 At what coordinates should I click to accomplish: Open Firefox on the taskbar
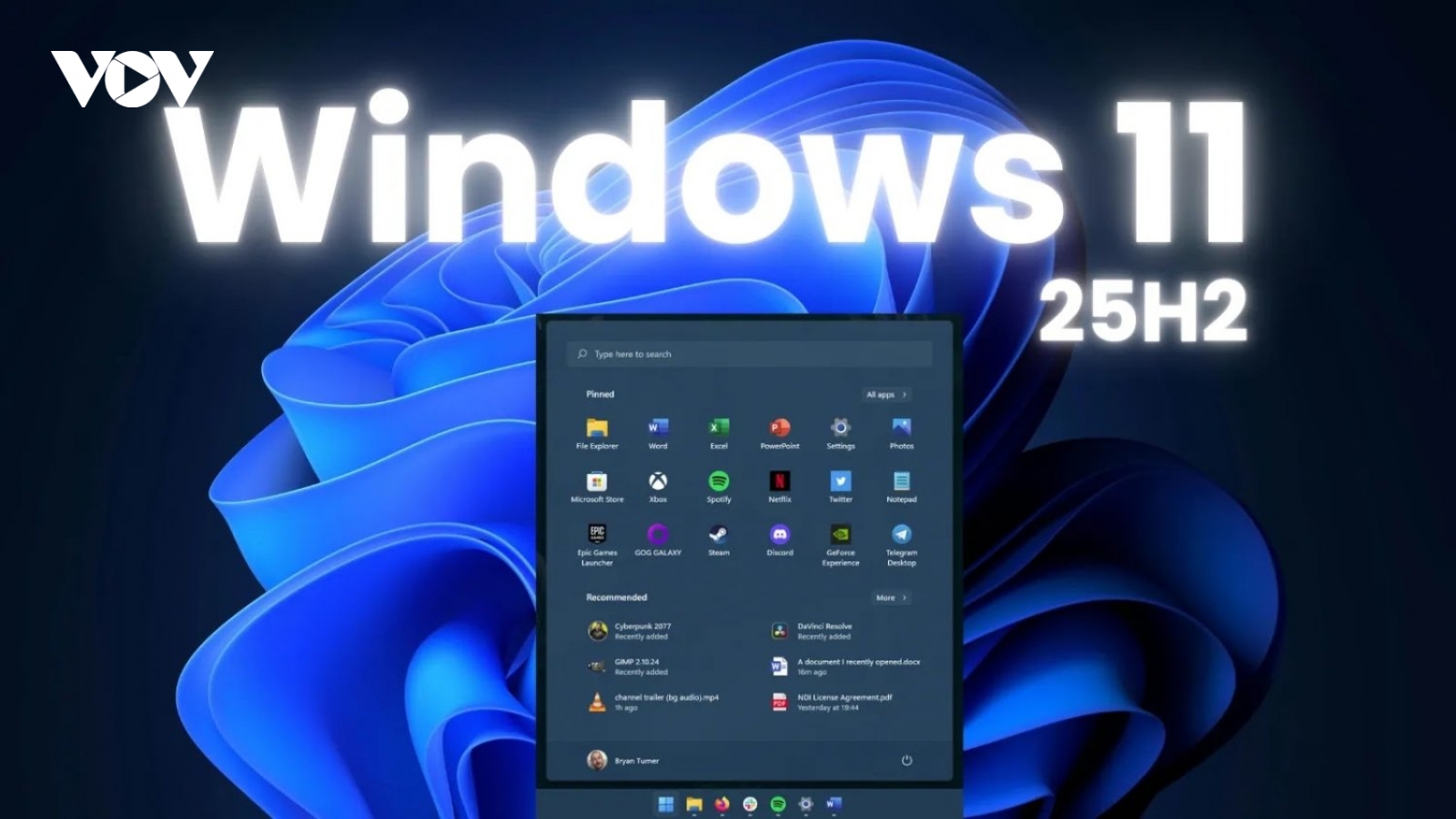click(723, 804)
